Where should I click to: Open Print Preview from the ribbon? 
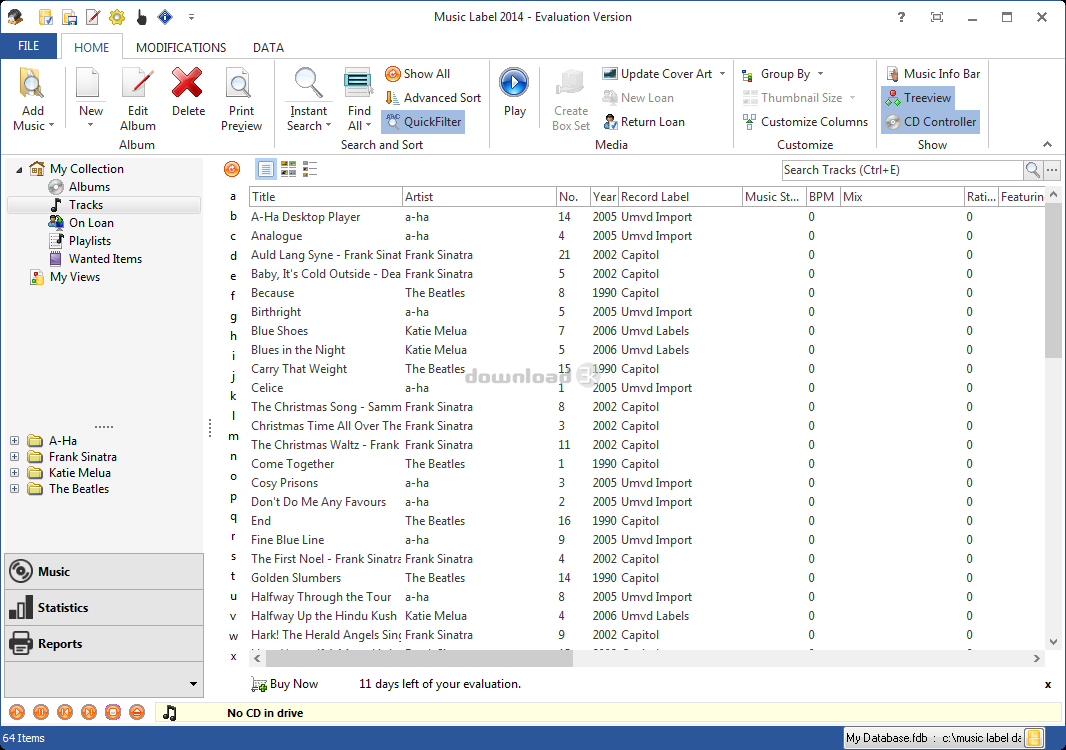[x=241, y=99]
